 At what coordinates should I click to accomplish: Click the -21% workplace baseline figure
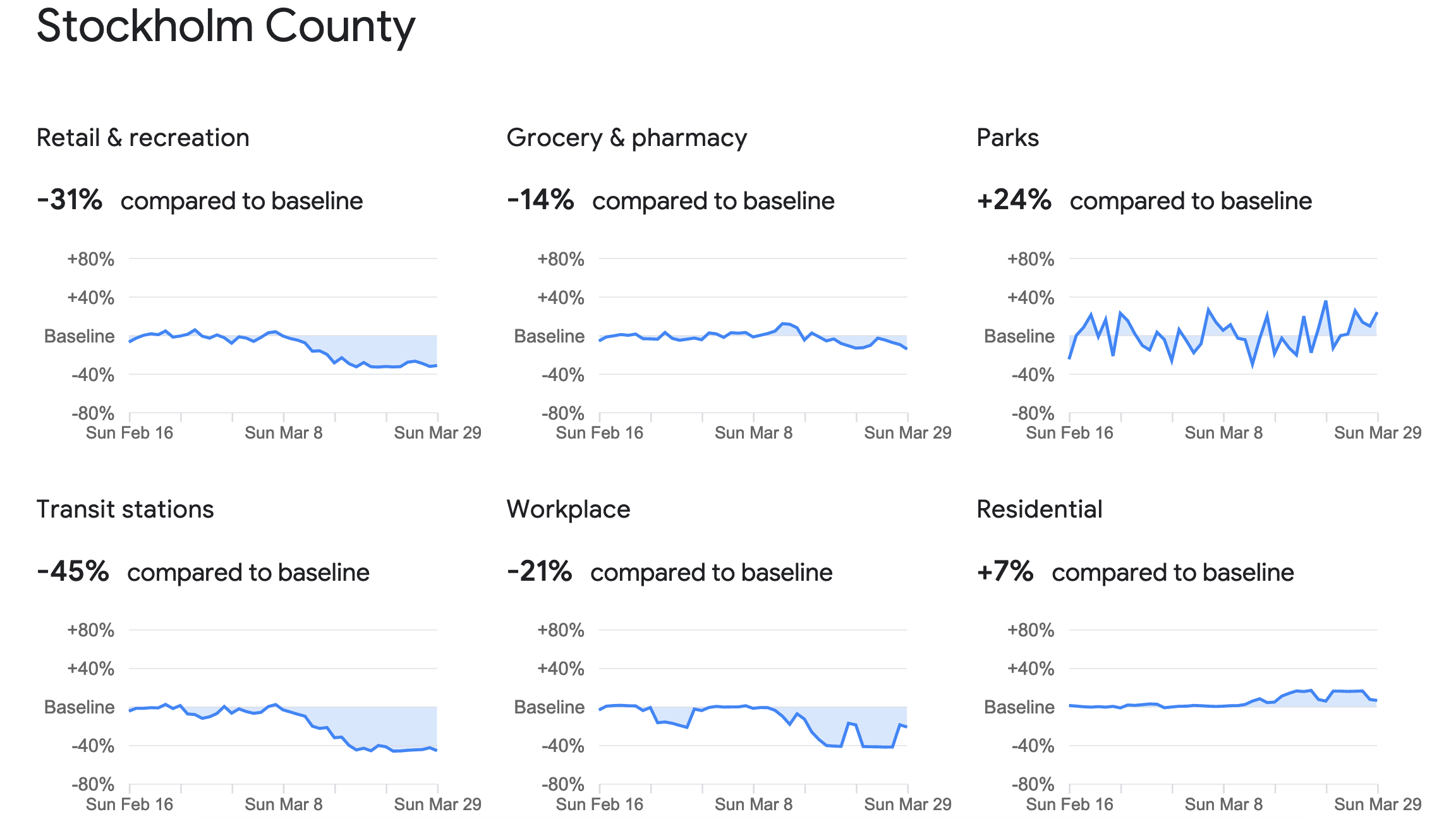(x=539, y=572)
